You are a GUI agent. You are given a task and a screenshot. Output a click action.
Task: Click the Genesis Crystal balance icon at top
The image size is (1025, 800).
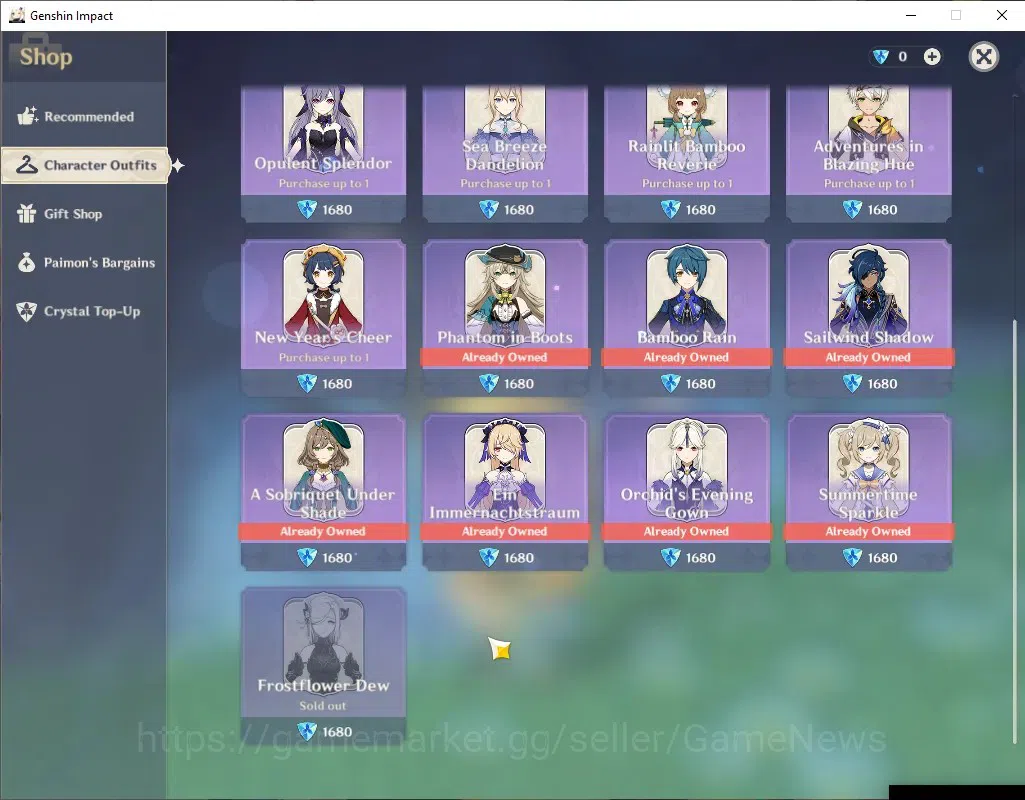[881, 57]
